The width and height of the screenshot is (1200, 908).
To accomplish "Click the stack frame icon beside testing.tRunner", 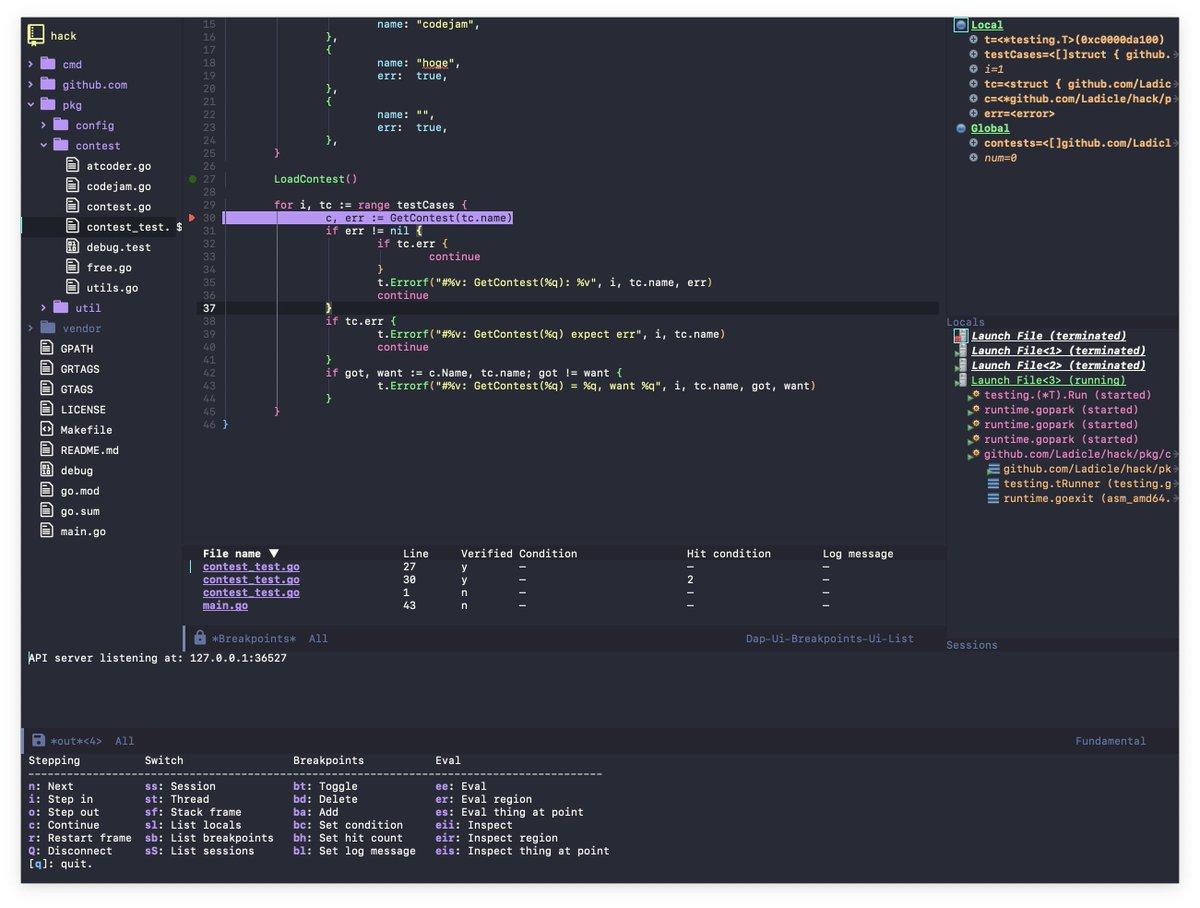I will pos(993,484).
